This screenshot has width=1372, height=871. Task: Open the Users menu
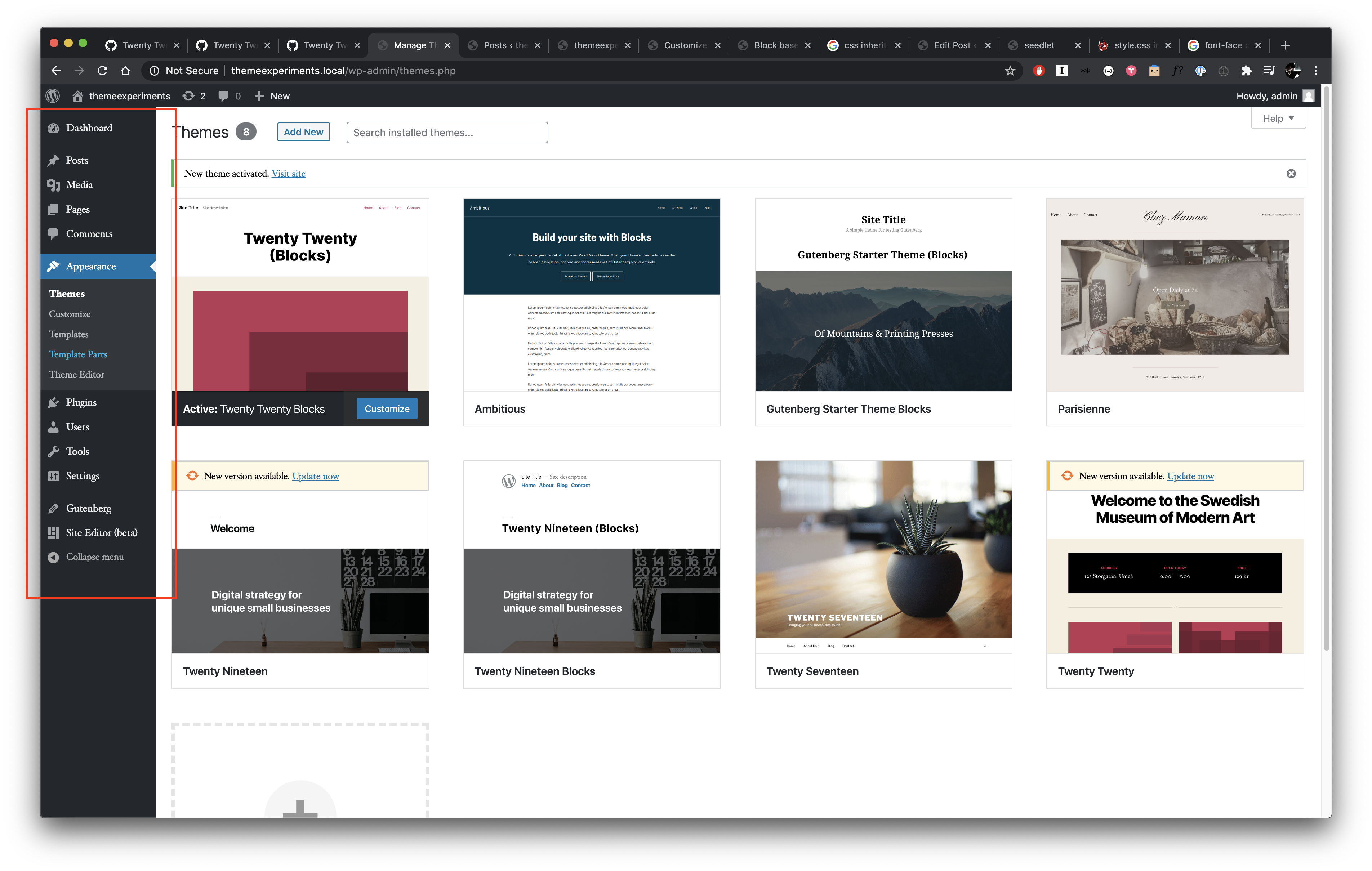[x=98, y=427]
